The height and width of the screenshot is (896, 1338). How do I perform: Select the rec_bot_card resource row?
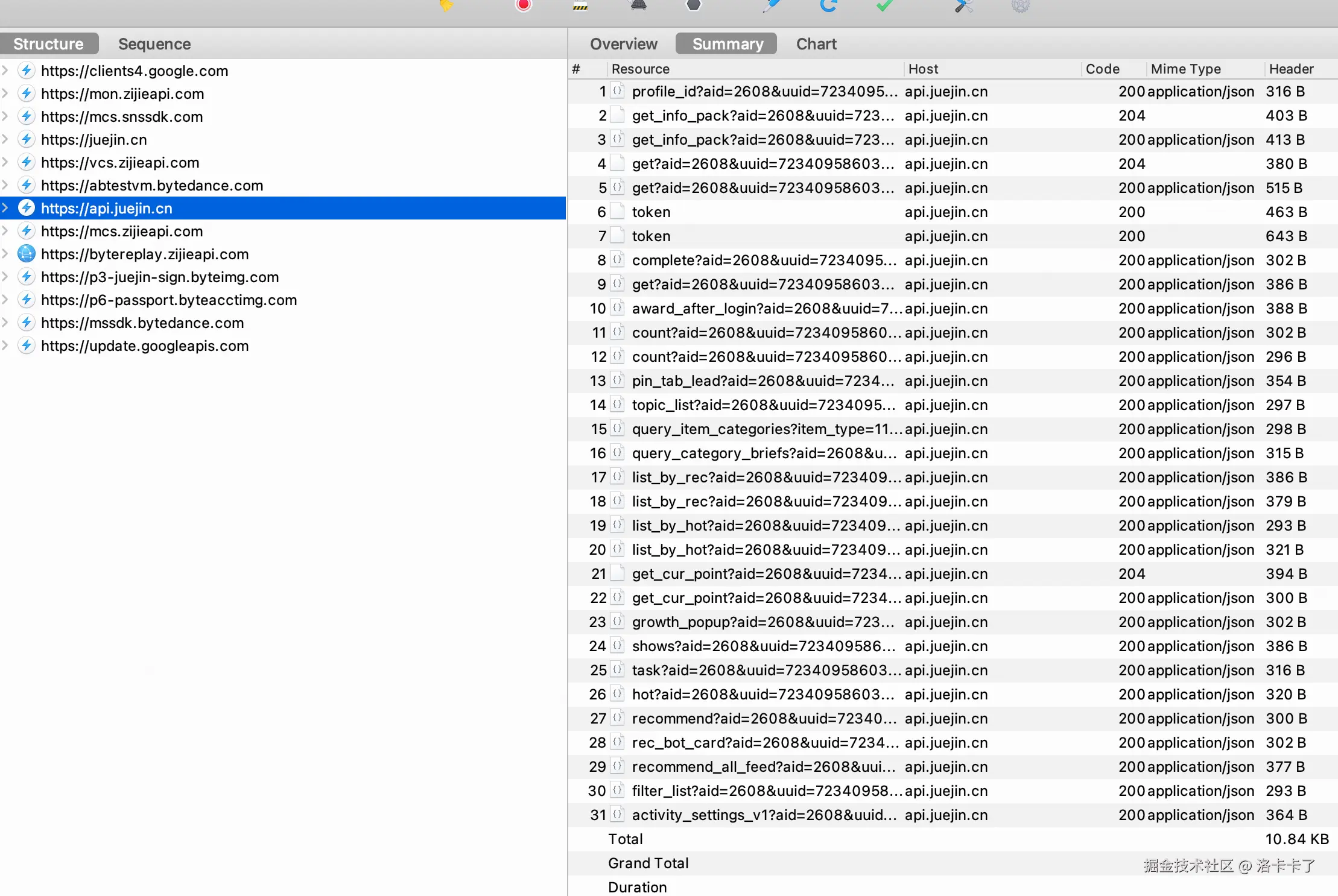click(x=953, y=742)
